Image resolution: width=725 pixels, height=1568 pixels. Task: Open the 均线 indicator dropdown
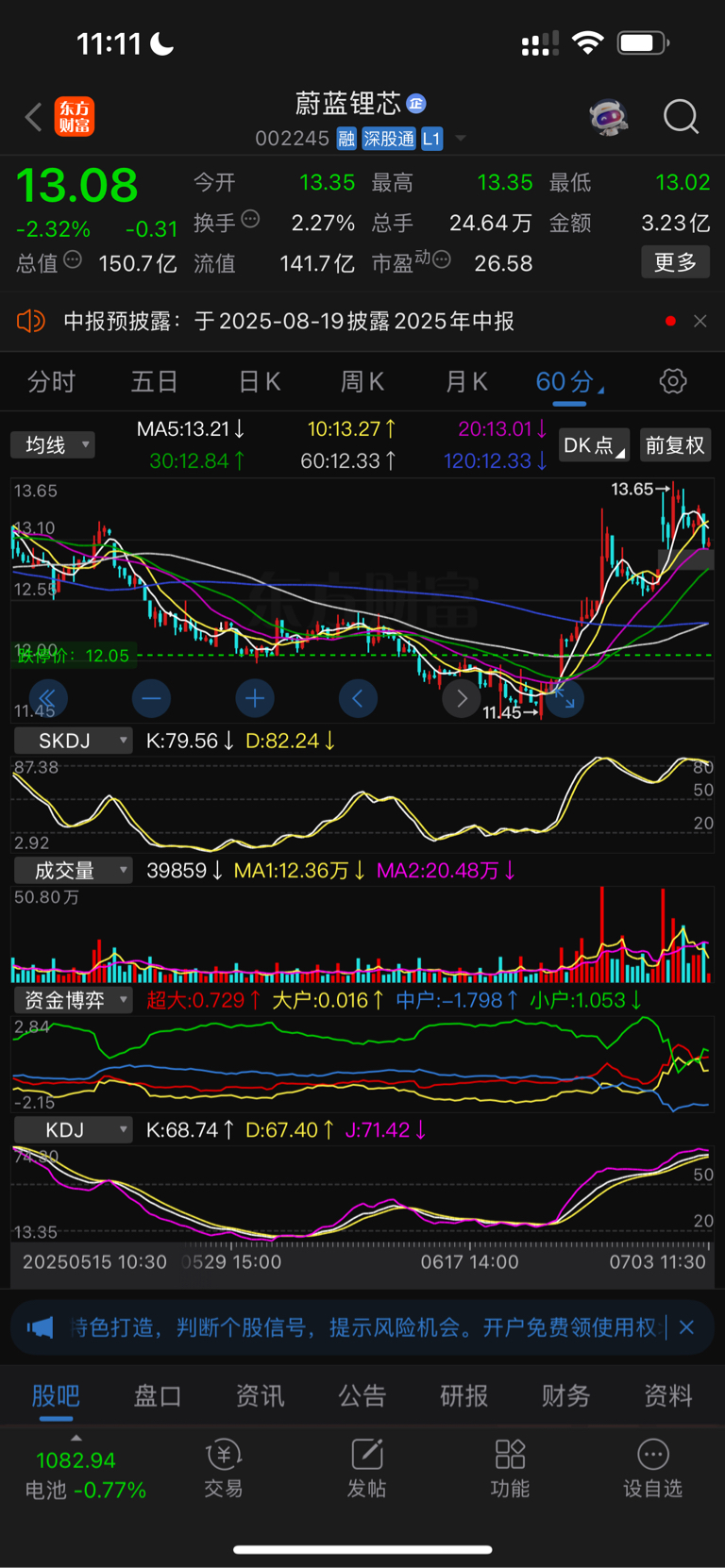click(53, 444)
